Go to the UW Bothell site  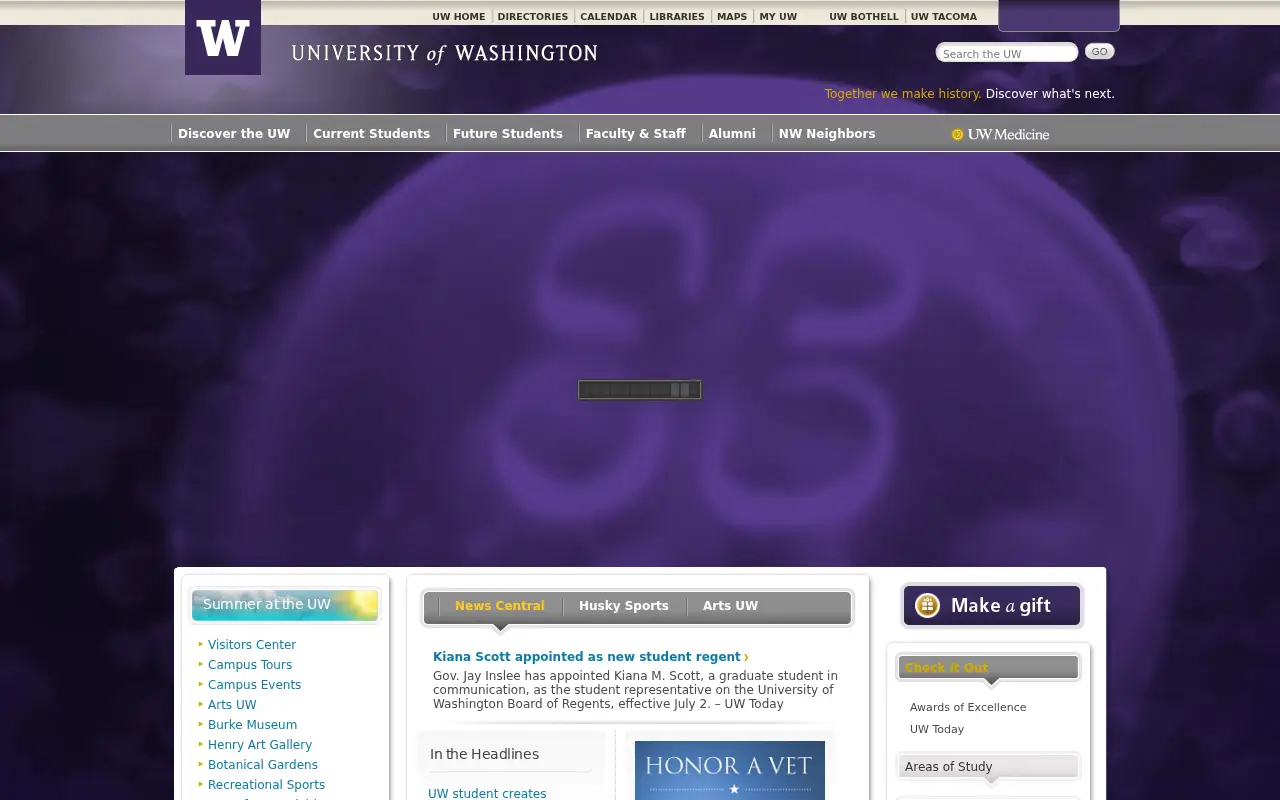pyautogui.click(x=864, y=17)
